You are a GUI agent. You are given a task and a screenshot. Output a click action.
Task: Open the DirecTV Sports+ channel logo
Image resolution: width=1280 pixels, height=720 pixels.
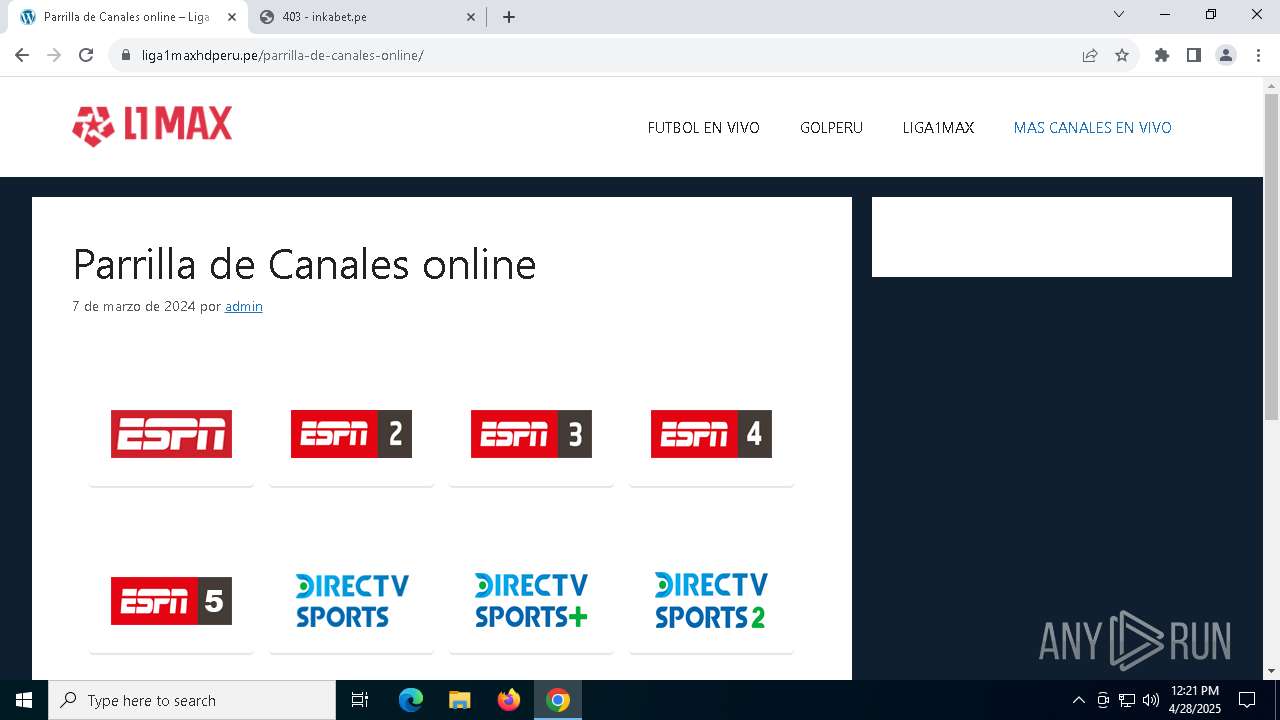pyautogui.click(x=531, y=600)
